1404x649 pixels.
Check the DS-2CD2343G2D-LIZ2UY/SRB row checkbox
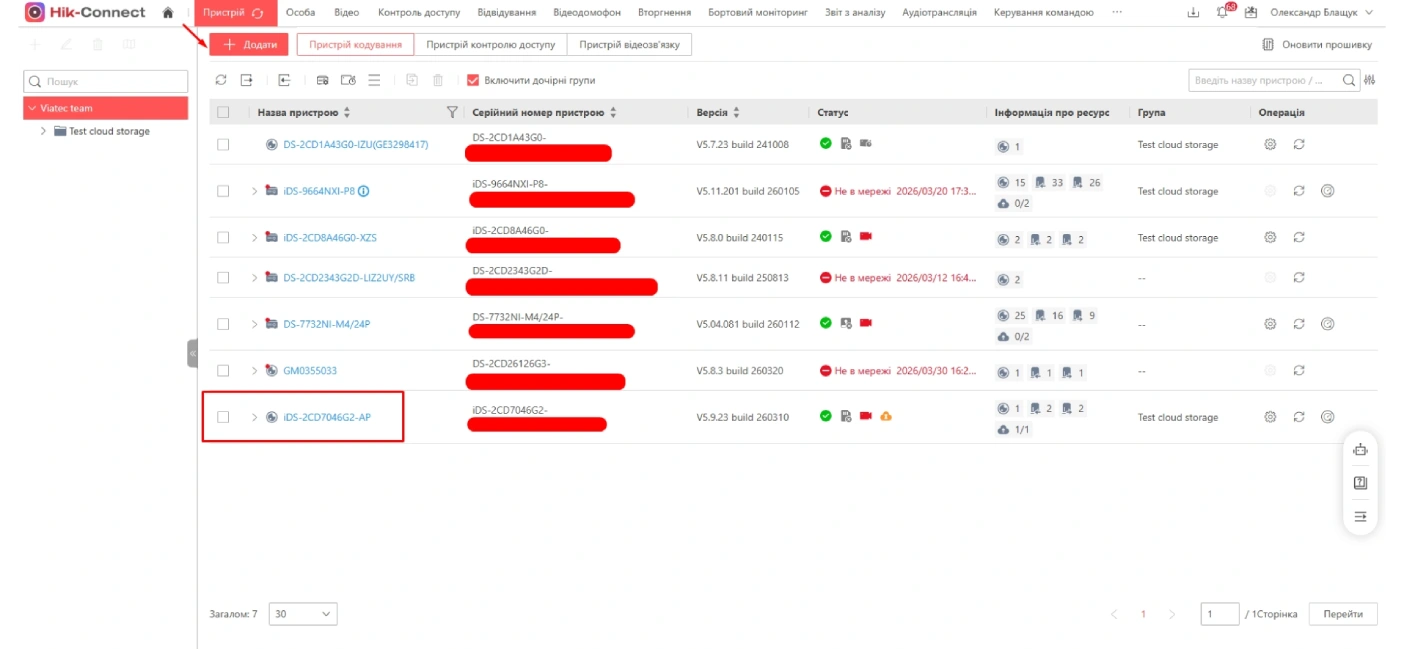223,277
